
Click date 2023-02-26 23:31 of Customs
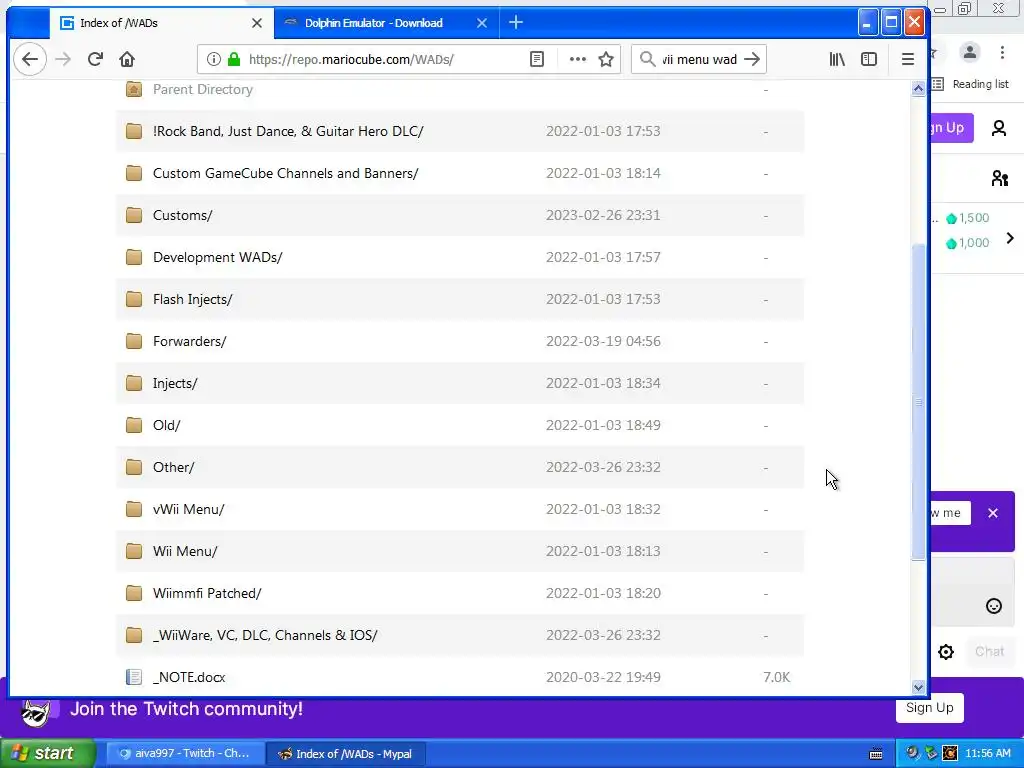coord(603,216)
